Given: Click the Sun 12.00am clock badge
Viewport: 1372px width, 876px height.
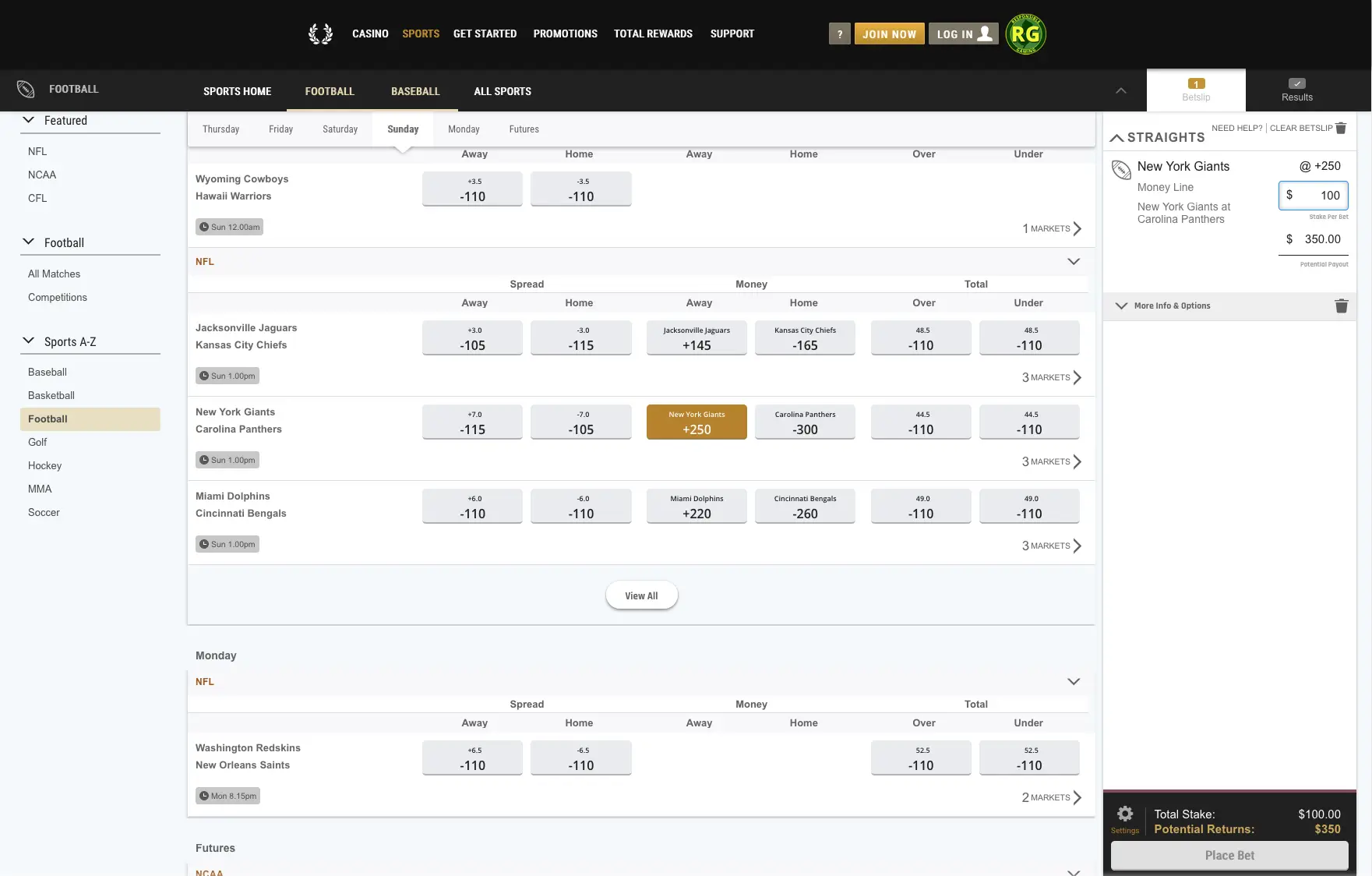Looking at the screenshot, I should tap(229, 227).
